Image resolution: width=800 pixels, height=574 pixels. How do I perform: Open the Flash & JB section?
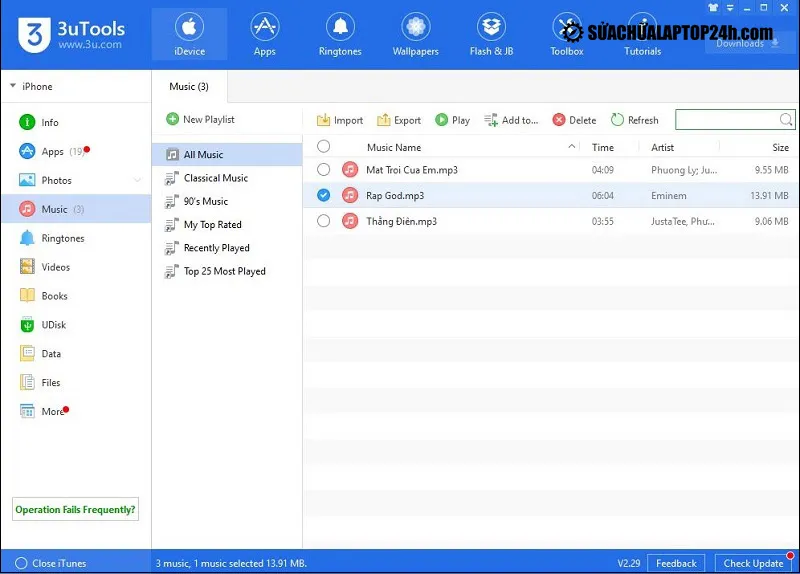tap(491, 33)
